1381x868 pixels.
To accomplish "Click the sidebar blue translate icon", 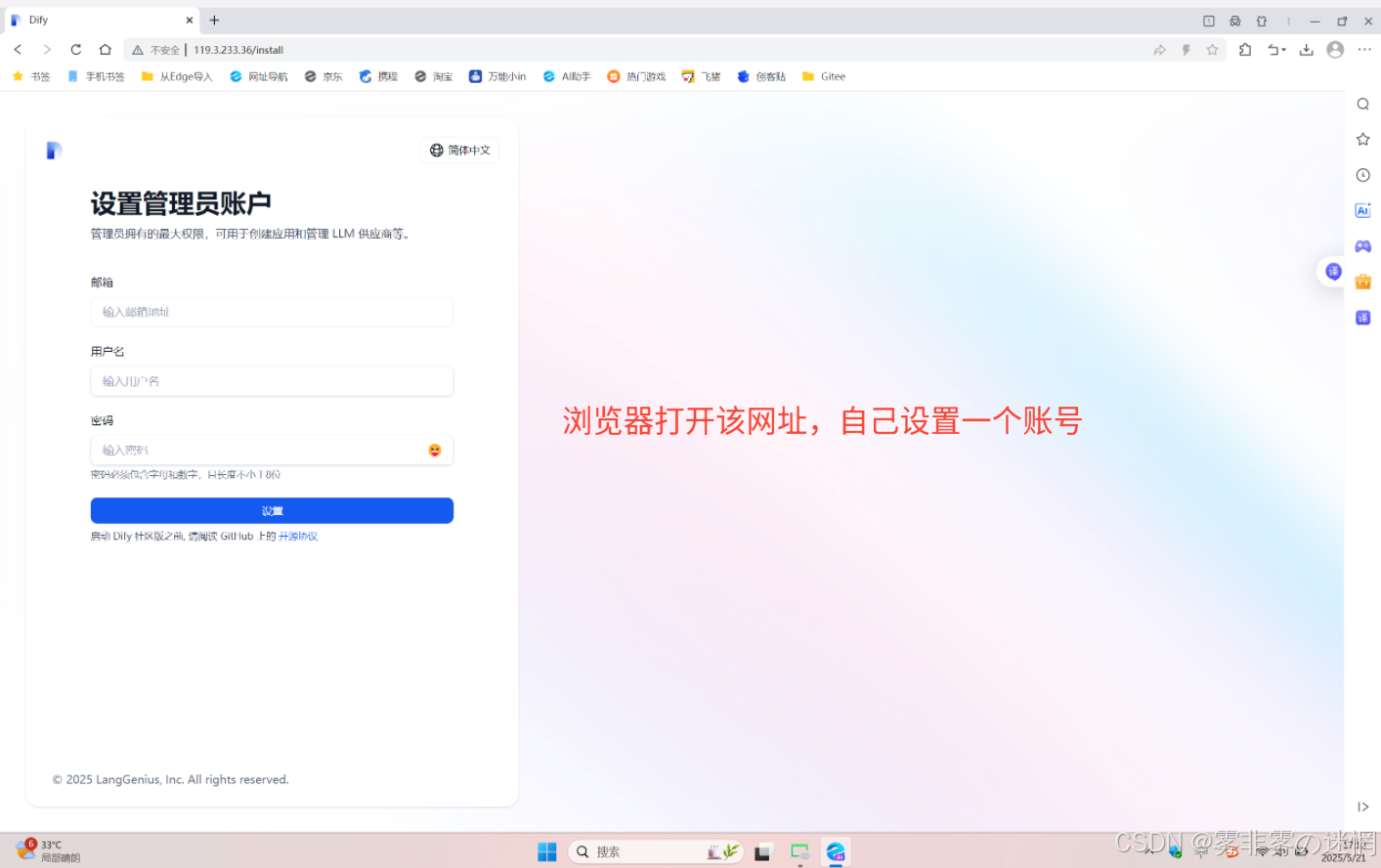I will (1362, 318).
